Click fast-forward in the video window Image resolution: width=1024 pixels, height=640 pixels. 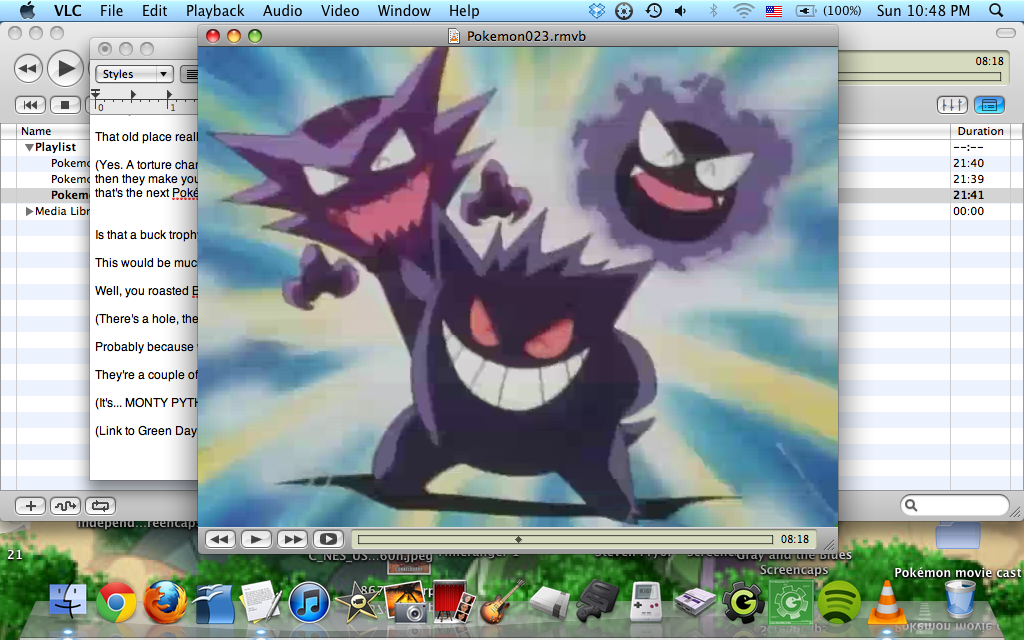[x=293, y=539]
